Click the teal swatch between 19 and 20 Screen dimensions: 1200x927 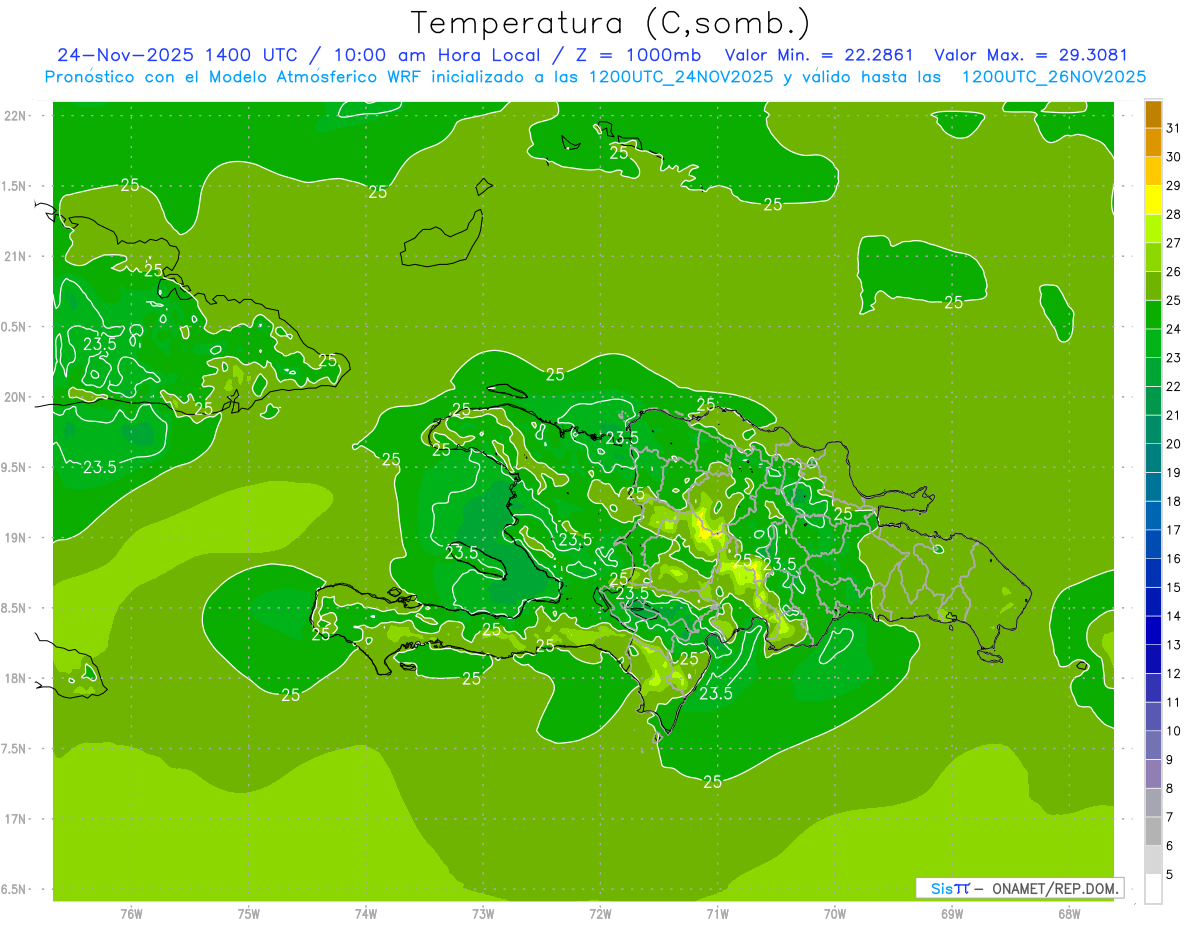(1153, 458)
